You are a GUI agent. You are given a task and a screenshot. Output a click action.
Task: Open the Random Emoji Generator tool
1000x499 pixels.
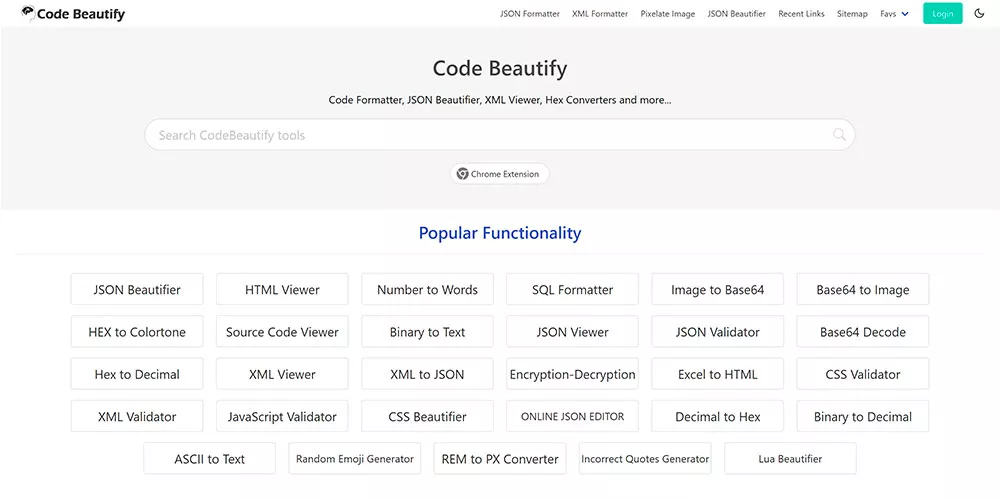pyautogui.click(x=355, y=458)
